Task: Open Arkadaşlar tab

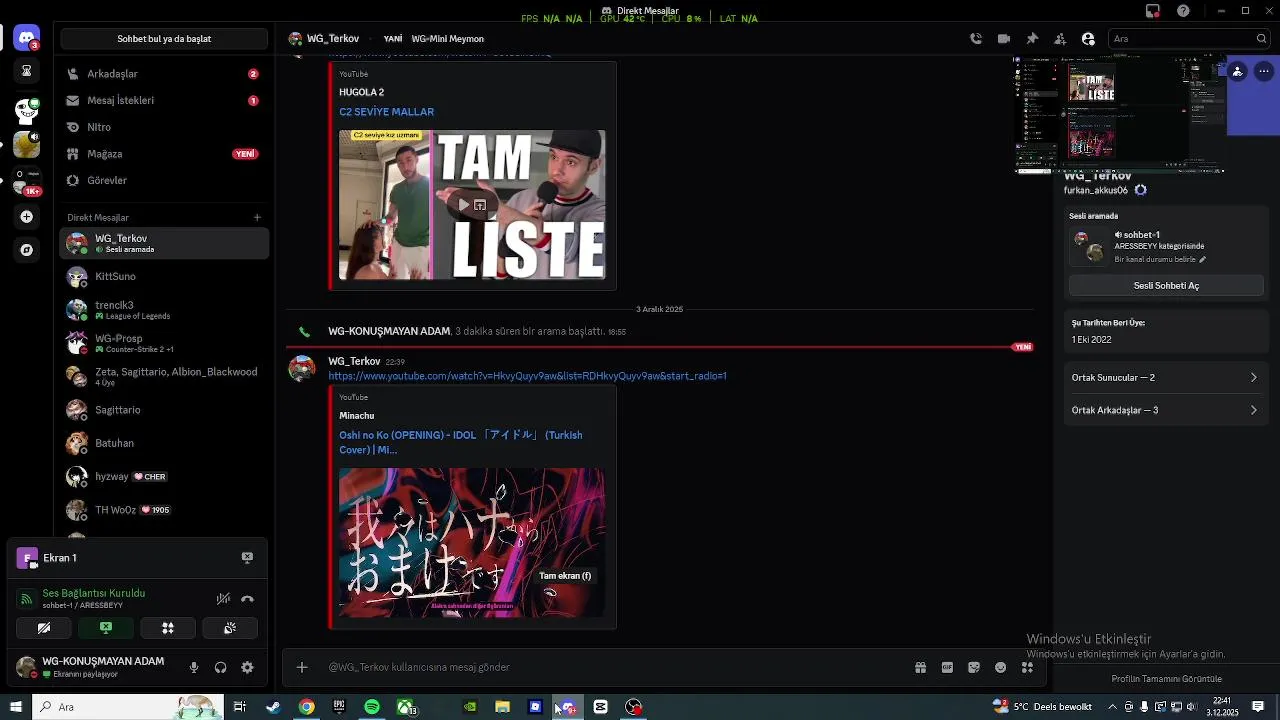Action: click(164, 74)
